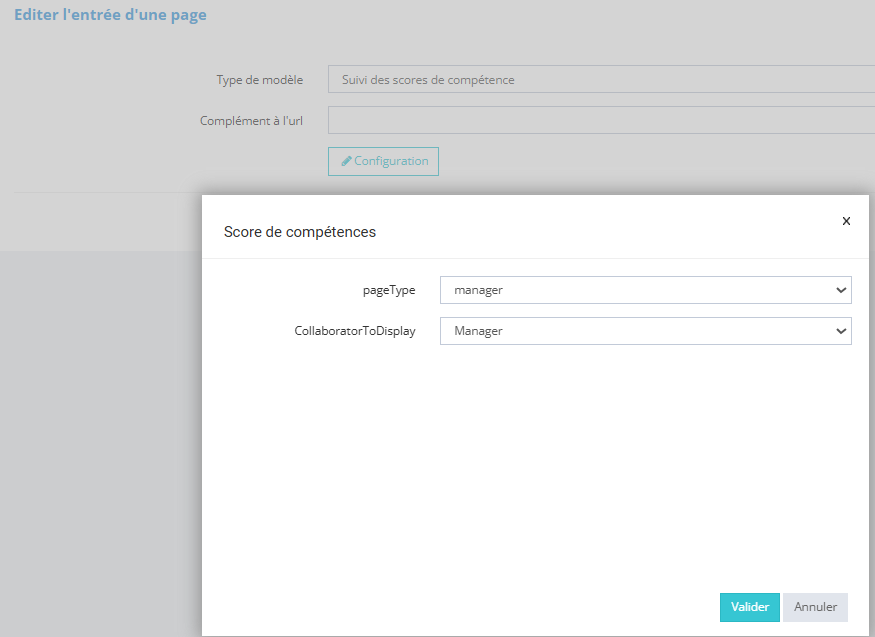Viewport: 875px width, 637px height.
Task: Click the Complément à l'url label
Action: [251, 121]
